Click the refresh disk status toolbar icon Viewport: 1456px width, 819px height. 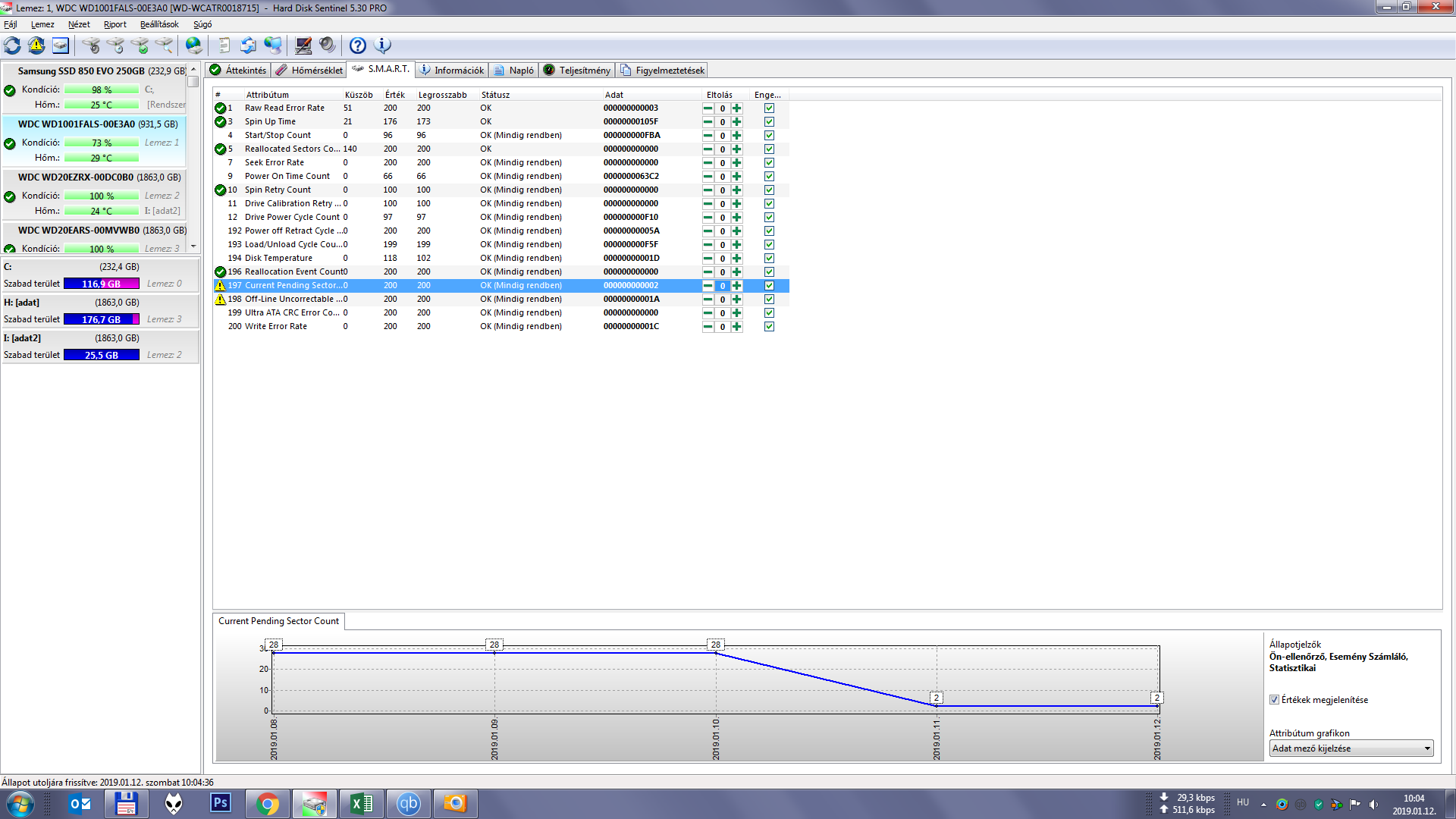tap(12, 45)
